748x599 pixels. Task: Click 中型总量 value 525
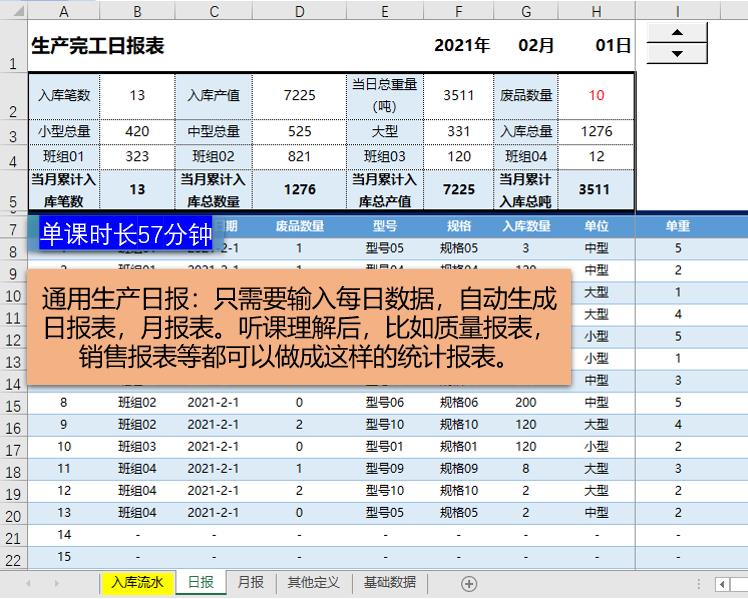[x=300, y=131]
